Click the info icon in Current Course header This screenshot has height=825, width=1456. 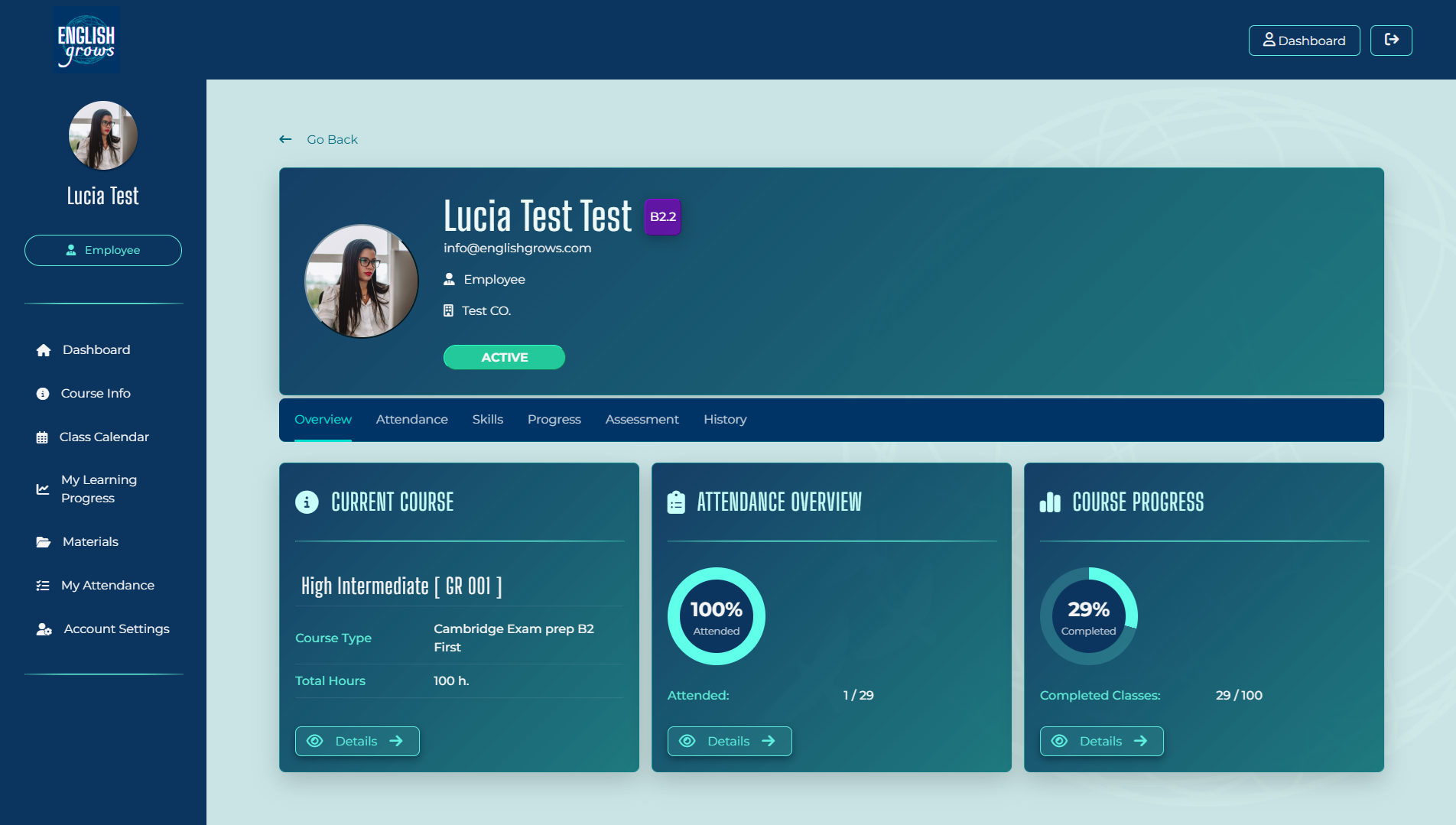click(x=307, y=502)
